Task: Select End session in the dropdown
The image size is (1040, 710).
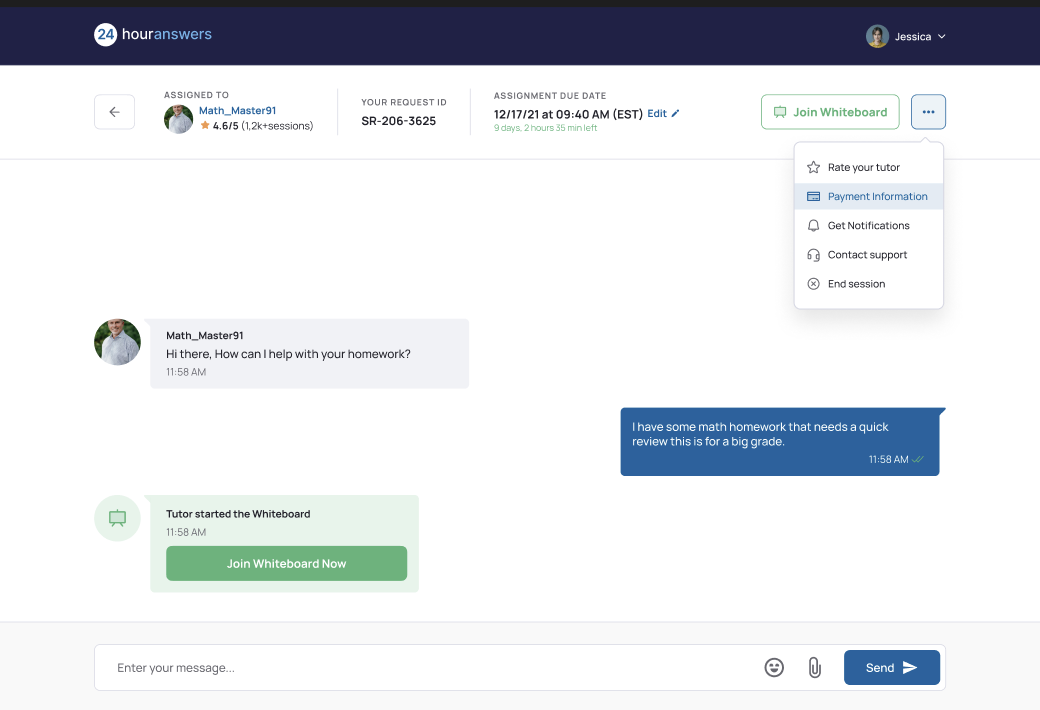Action: click(868, 284)
